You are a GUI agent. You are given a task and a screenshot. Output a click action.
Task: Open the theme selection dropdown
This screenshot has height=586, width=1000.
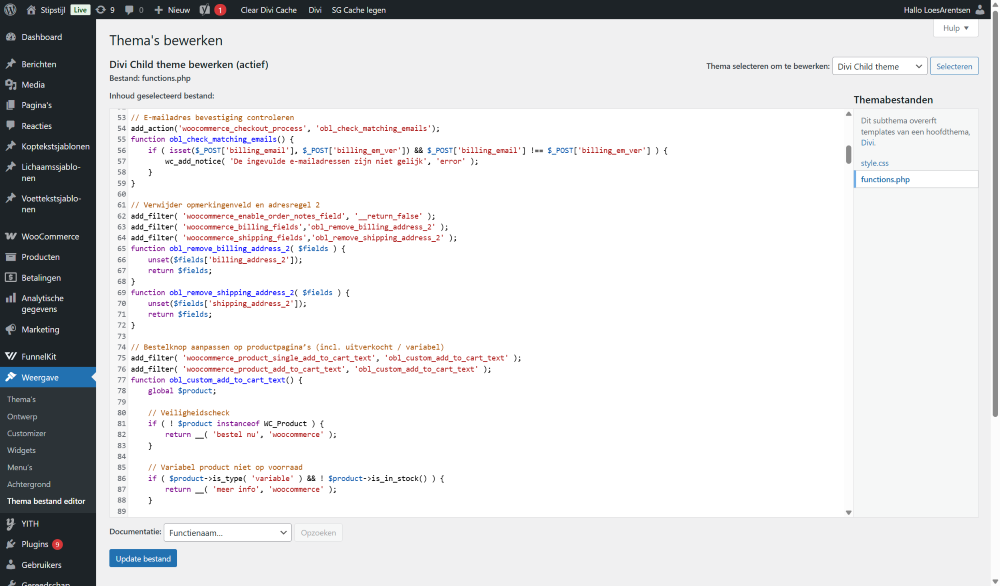pos(879,66)
